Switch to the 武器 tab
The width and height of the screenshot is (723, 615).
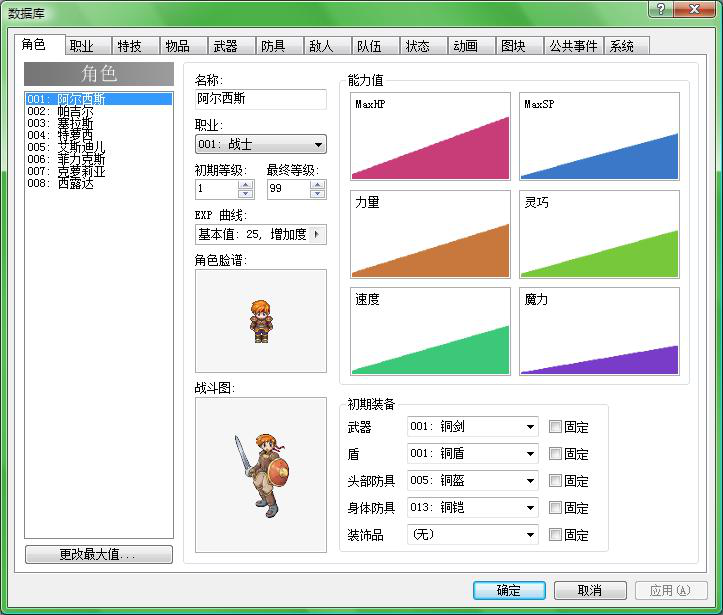pyautogui.click(x=231, y=46)
